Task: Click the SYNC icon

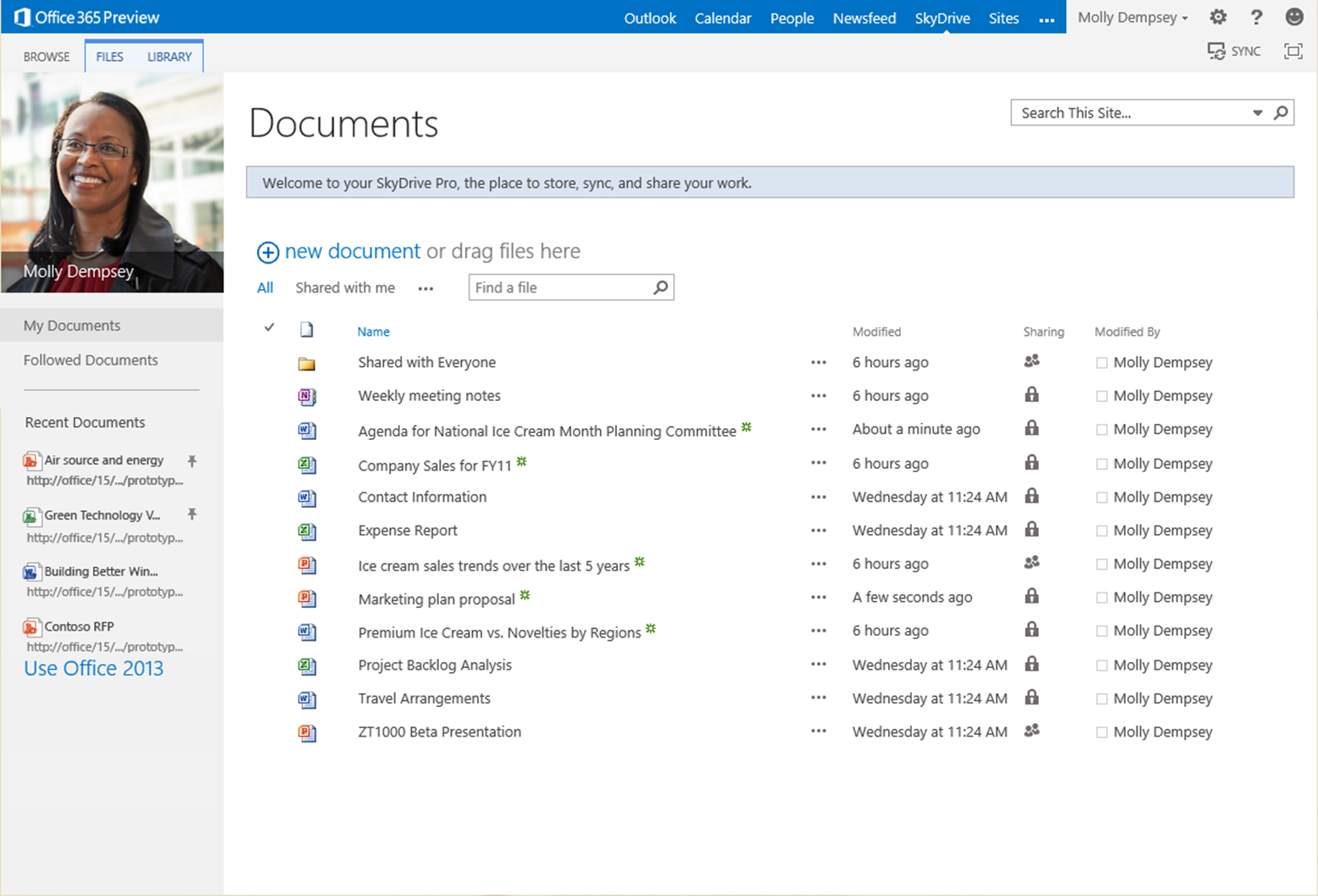Action: point(1216,52)
